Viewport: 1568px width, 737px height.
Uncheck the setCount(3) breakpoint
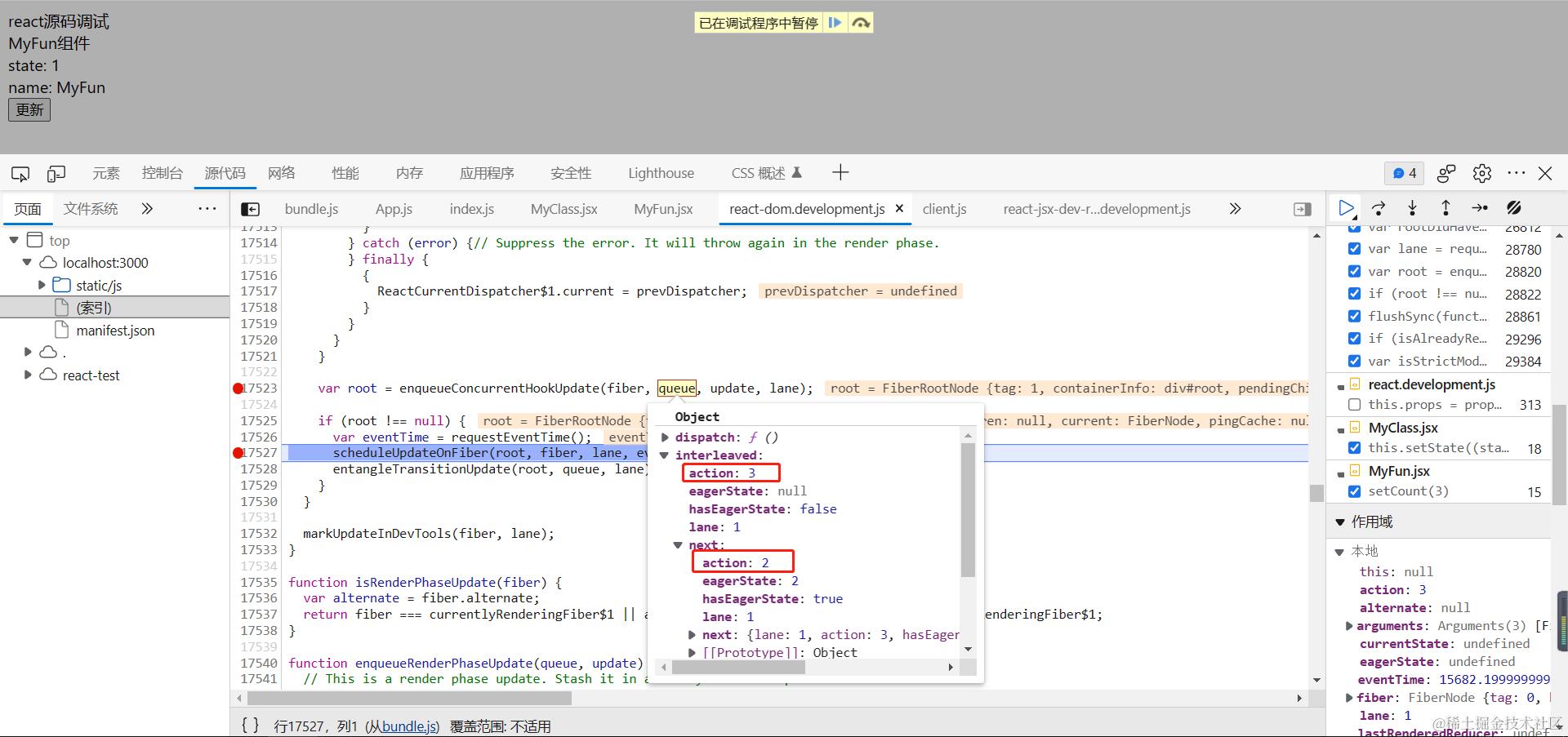point(1355,491)
